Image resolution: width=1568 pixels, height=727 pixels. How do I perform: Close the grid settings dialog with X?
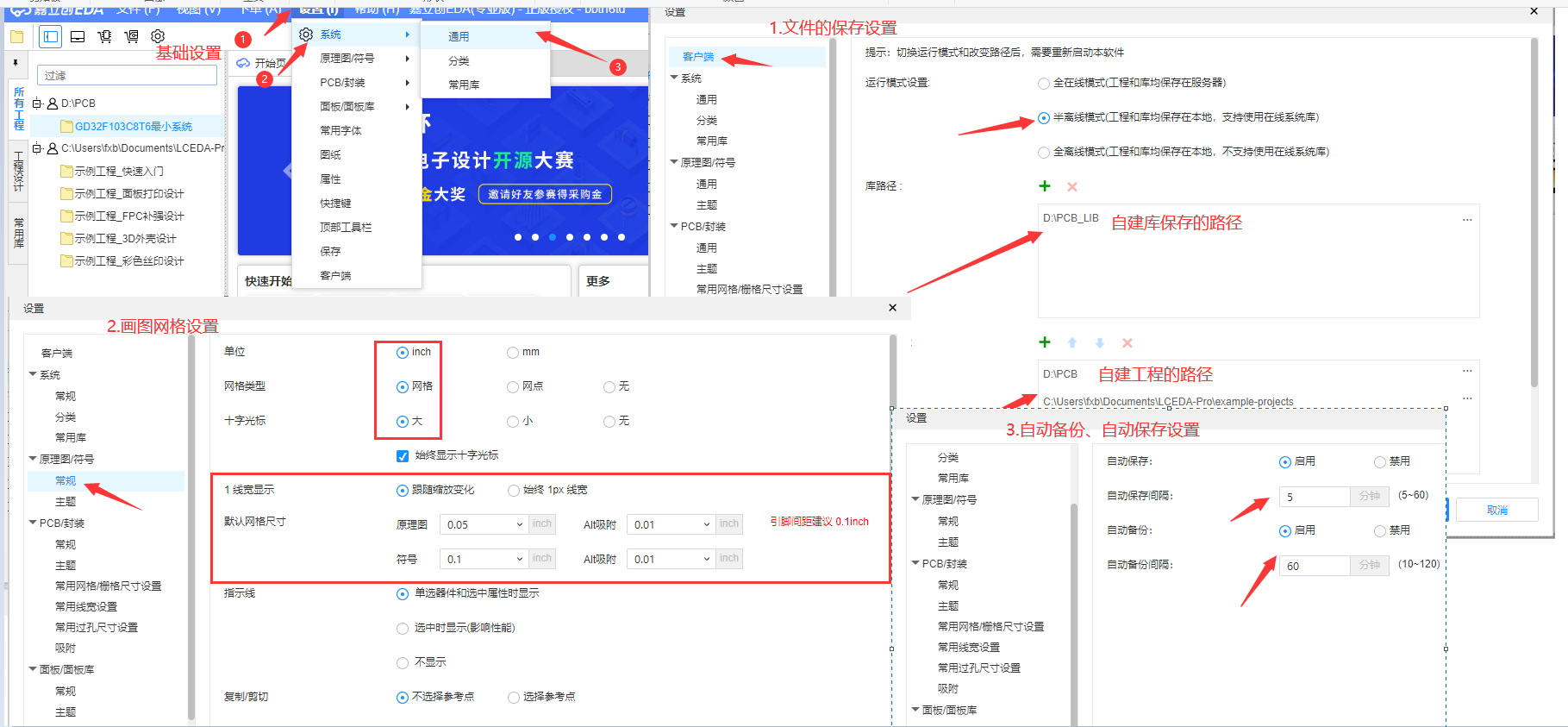tap(893, 308)
